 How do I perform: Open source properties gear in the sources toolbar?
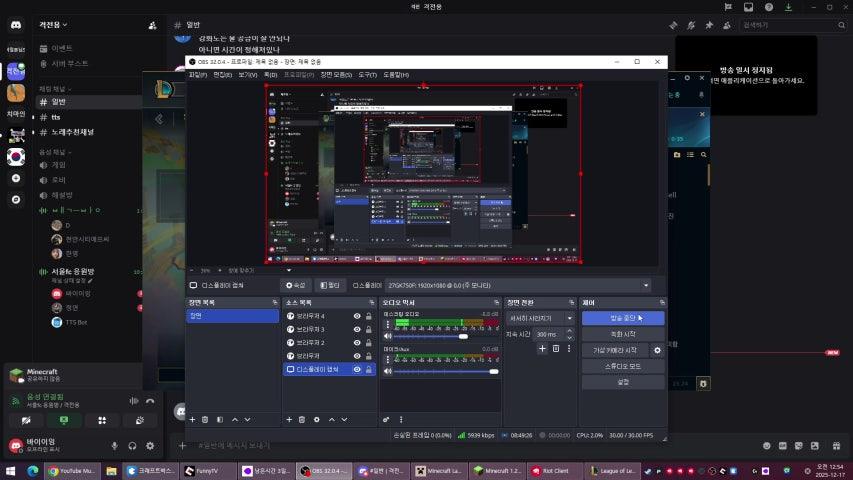pyautogui.click(x=317, y=419)
